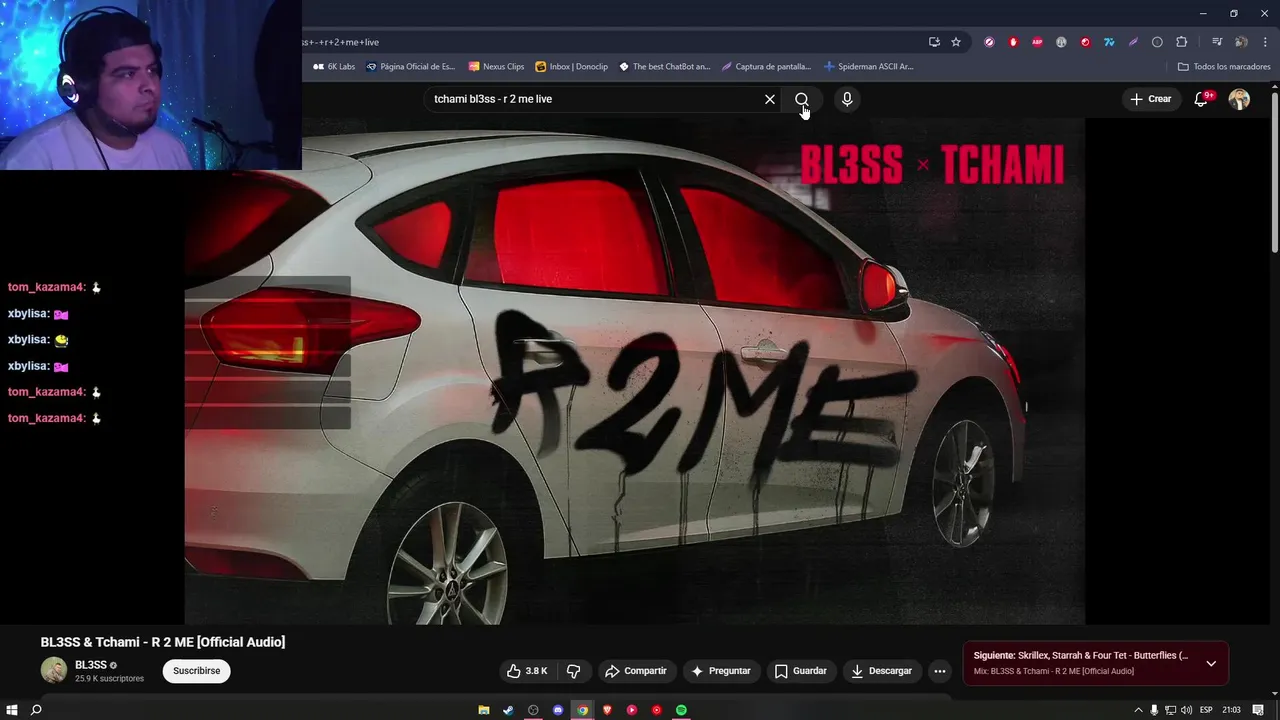Bookmark this page with the star icon
Screen dimensions: 1280x720
click(956, 42)
